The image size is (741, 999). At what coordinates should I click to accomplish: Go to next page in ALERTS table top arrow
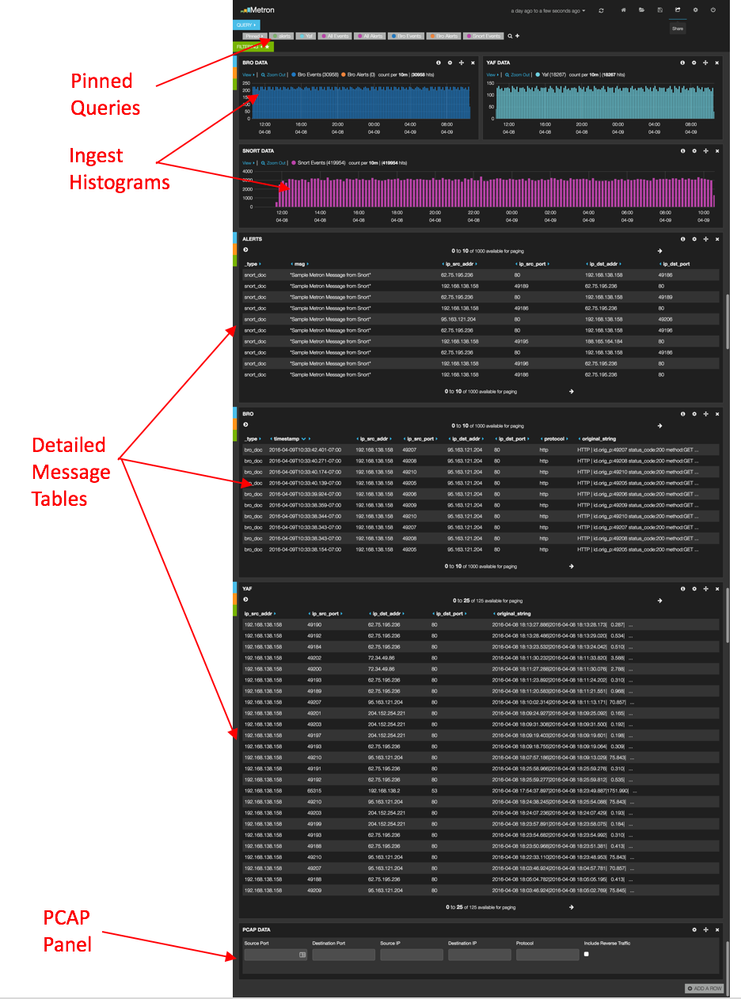pos(659,251)
